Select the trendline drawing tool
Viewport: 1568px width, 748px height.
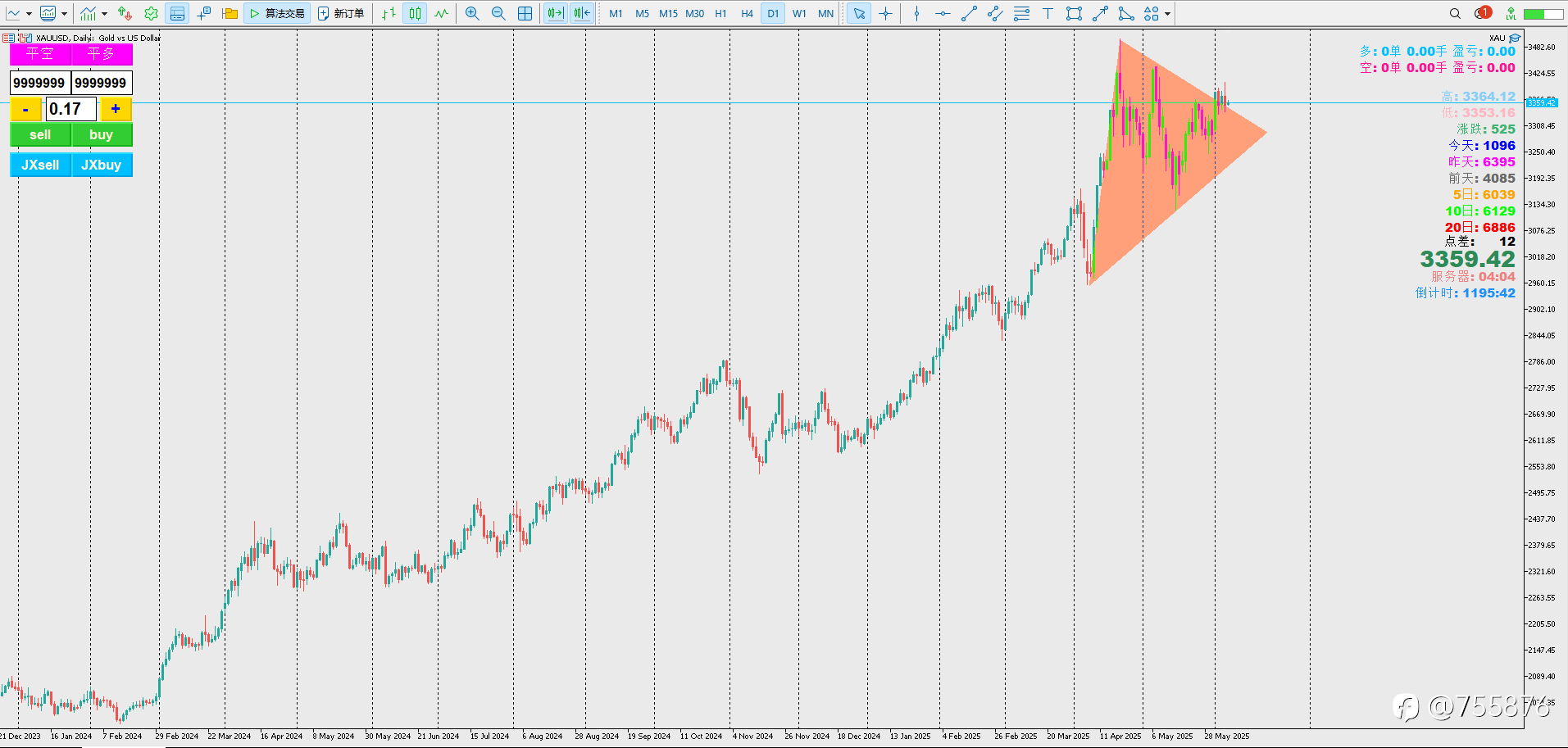pyautogui.click(x=969, y=13)
